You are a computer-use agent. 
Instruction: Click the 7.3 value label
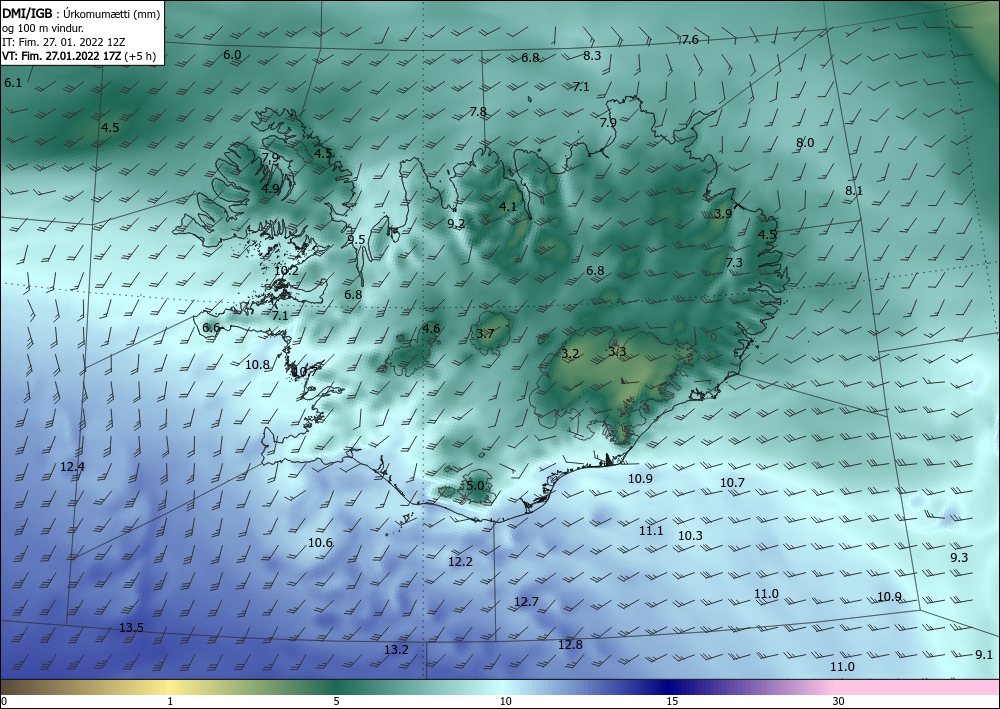(x=734, y=263)
